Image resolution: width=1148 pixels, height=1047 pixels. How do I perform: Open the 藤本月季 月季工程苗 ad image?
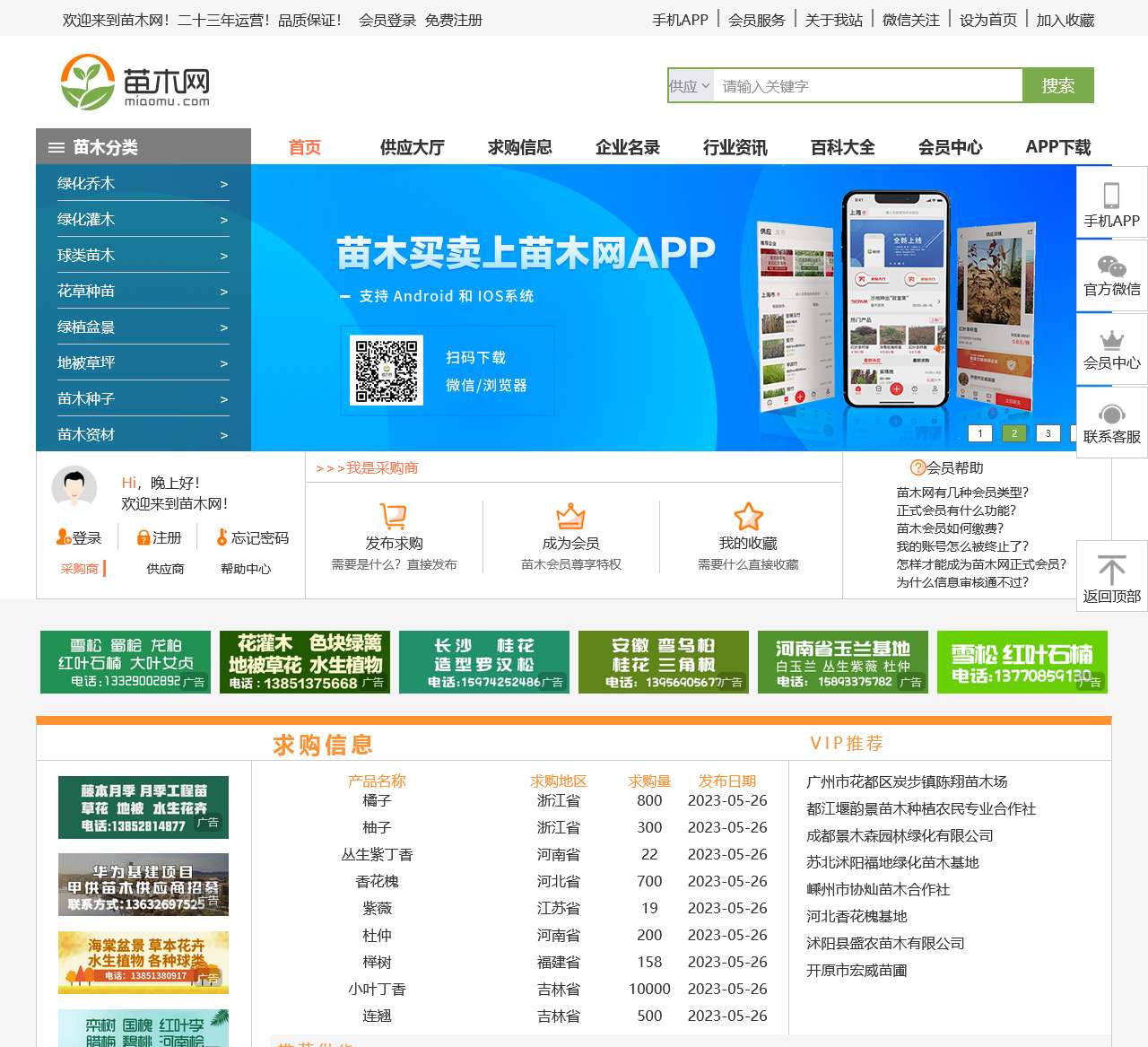tap(143, 807)
